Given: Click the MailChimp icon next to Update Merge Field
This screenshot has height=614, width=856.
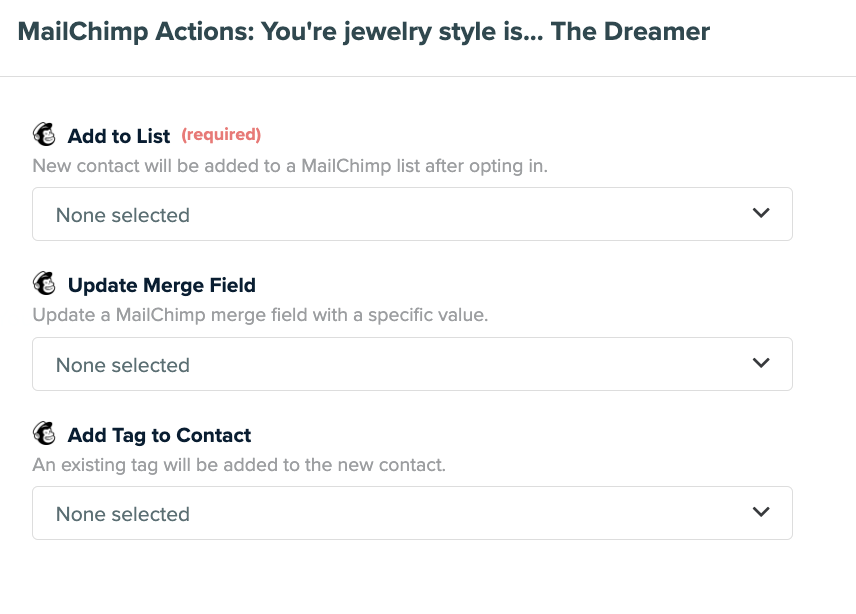Looking at the screenshot, I should (46, 284).
